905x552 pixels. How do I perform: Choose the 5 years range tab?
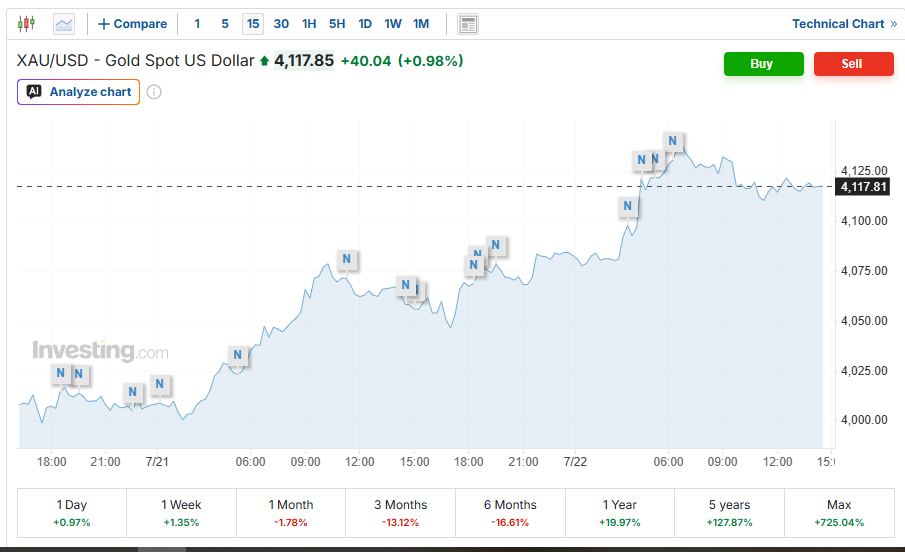click(x=730, y=513)
